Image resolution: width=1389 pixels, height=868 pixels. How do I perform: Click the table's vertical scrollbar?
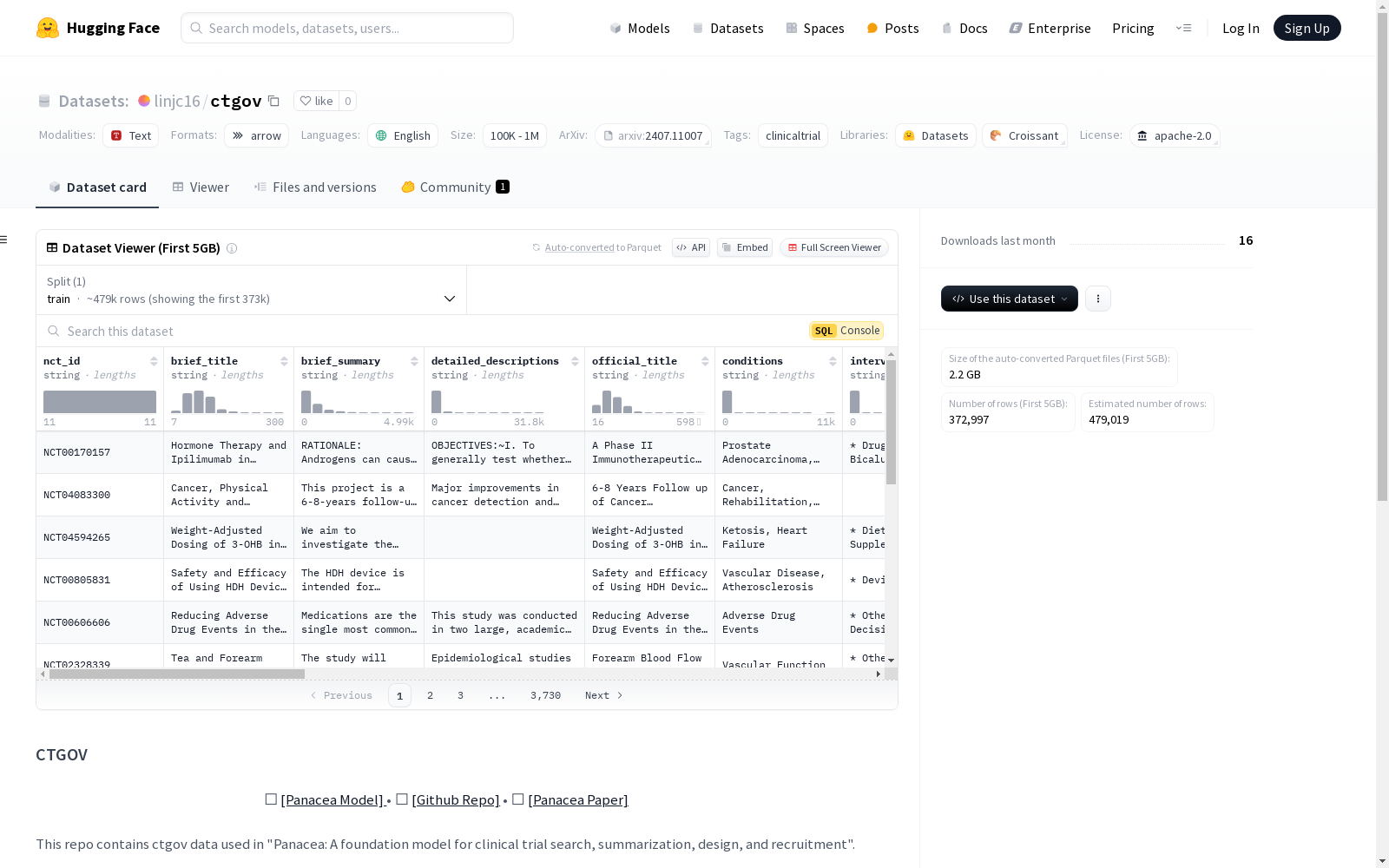[891, 422]
